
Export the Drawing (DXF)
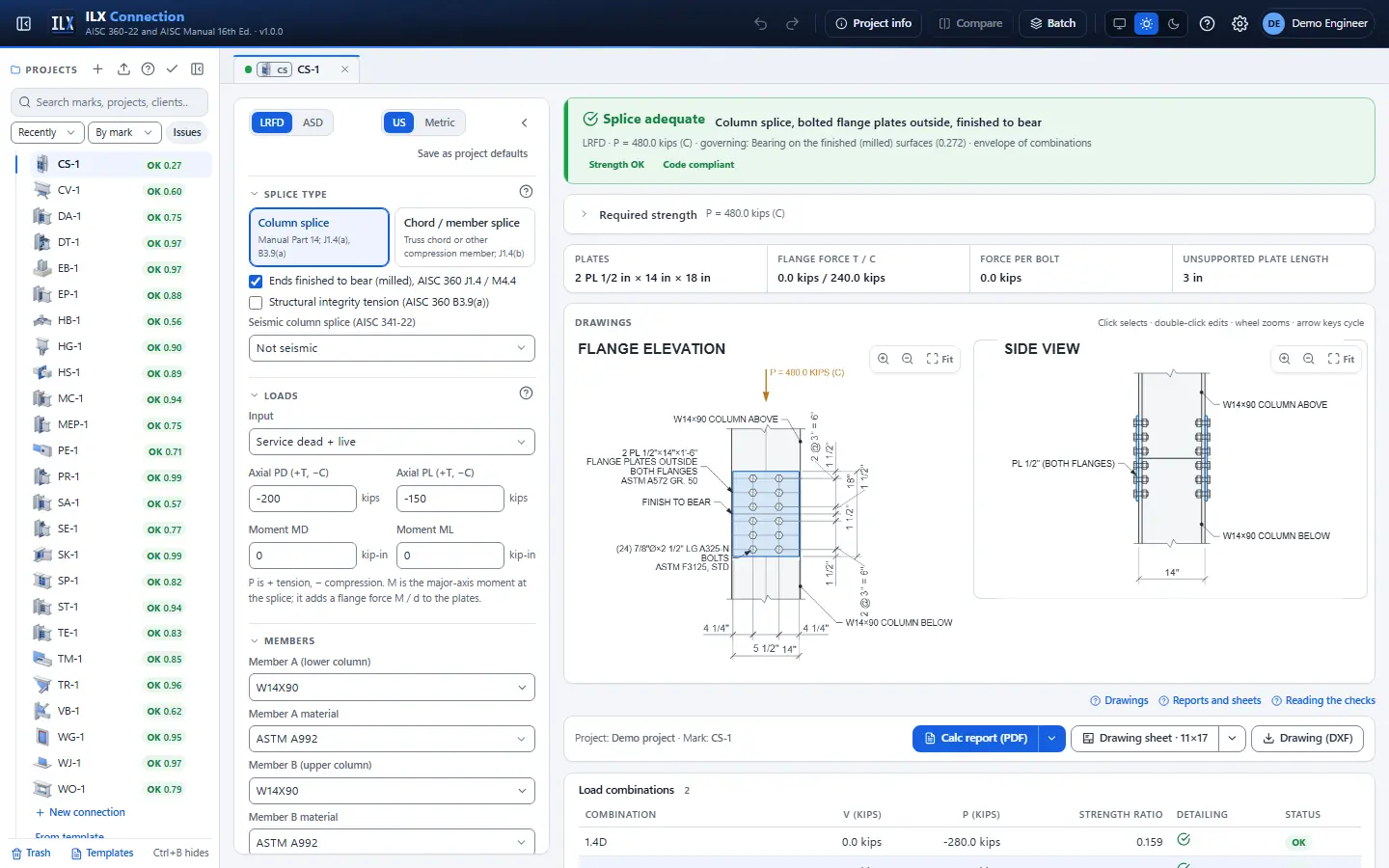(1307, 739)
